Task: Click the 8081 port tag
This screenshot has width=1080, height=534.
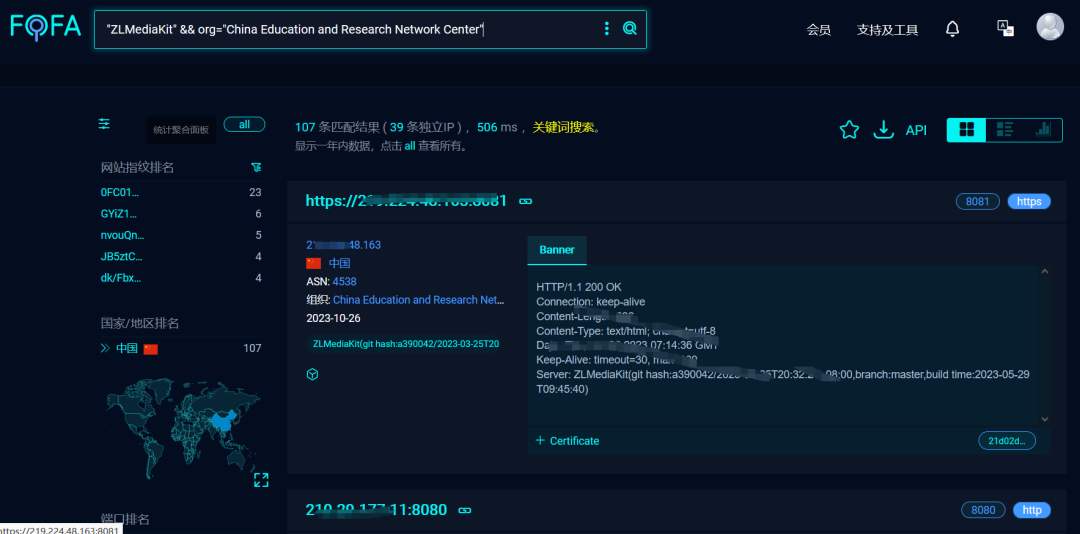Action: point(977,201)
